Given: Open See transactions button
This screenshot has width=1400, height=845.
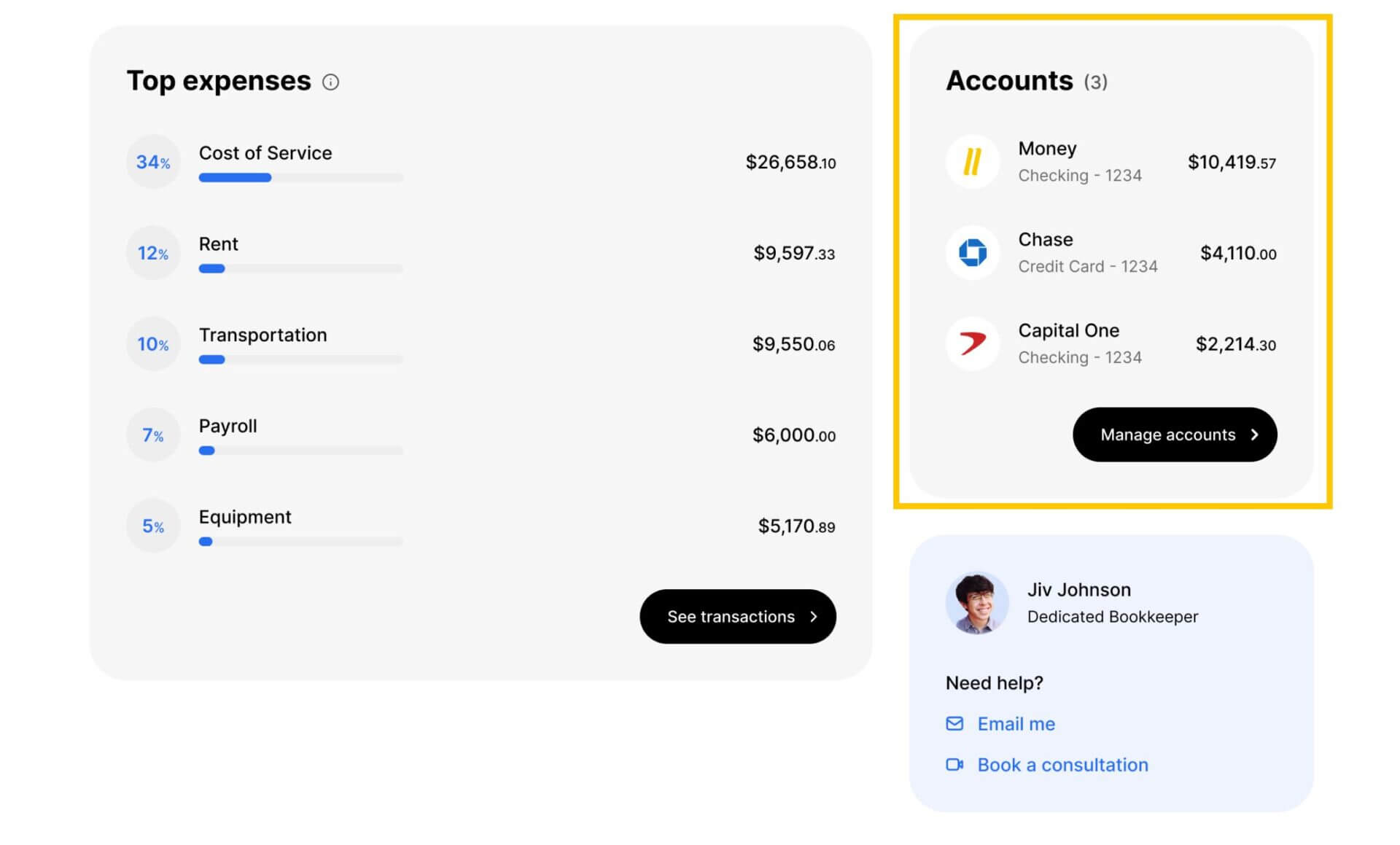Looking at the screenshot, I should point(738,616).
